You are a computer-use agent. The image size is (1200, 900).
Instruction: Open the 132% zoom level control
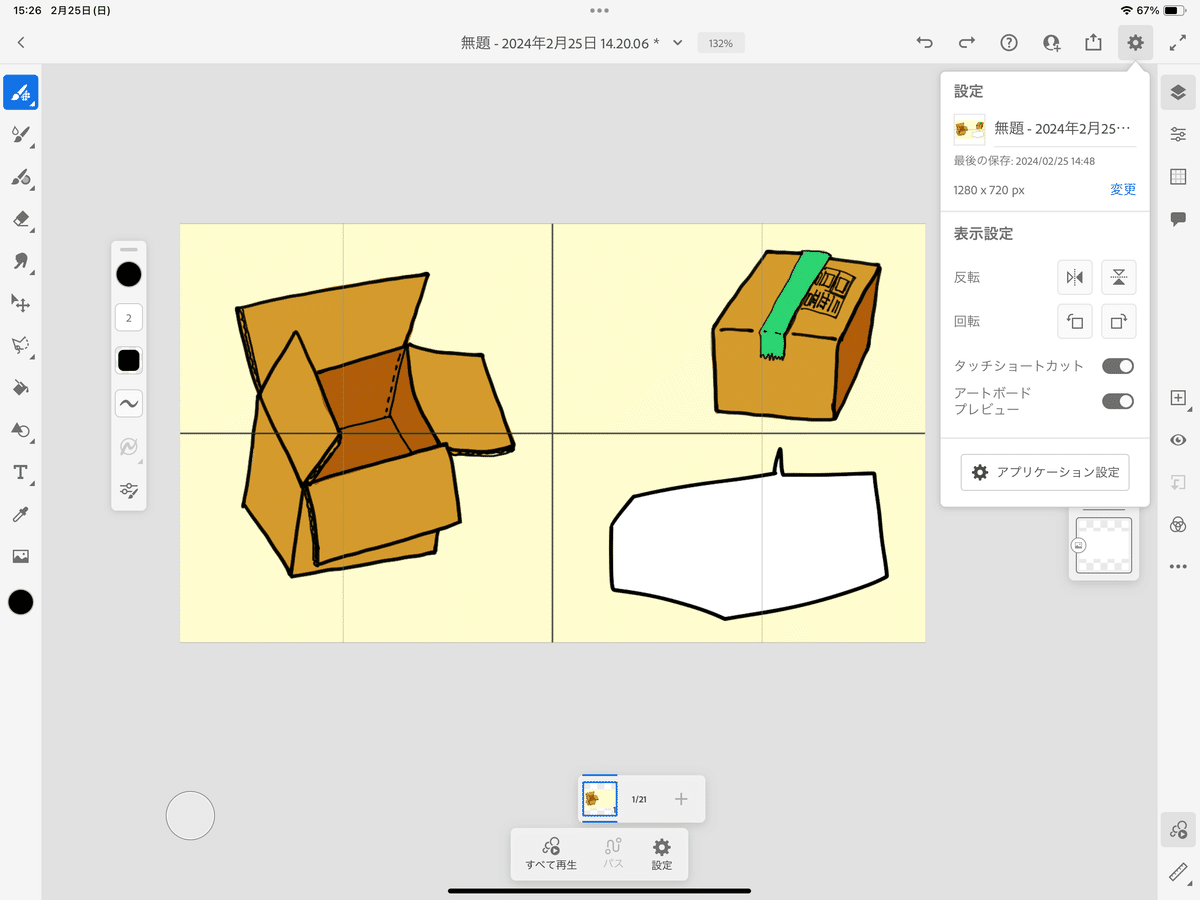click(x=721, y=43)
